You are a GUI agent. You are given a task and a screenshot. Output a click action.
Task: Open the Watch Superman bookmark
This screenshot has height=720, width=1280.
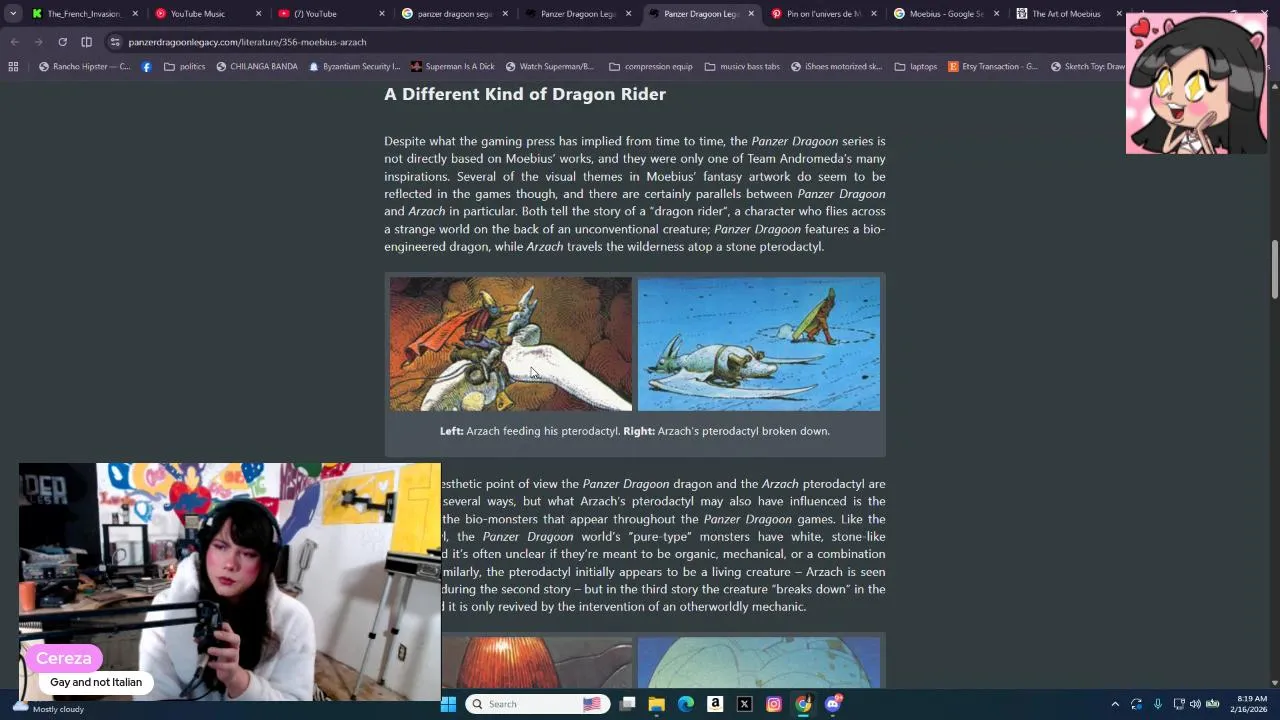pyautogui.click(x=549, y=67)
